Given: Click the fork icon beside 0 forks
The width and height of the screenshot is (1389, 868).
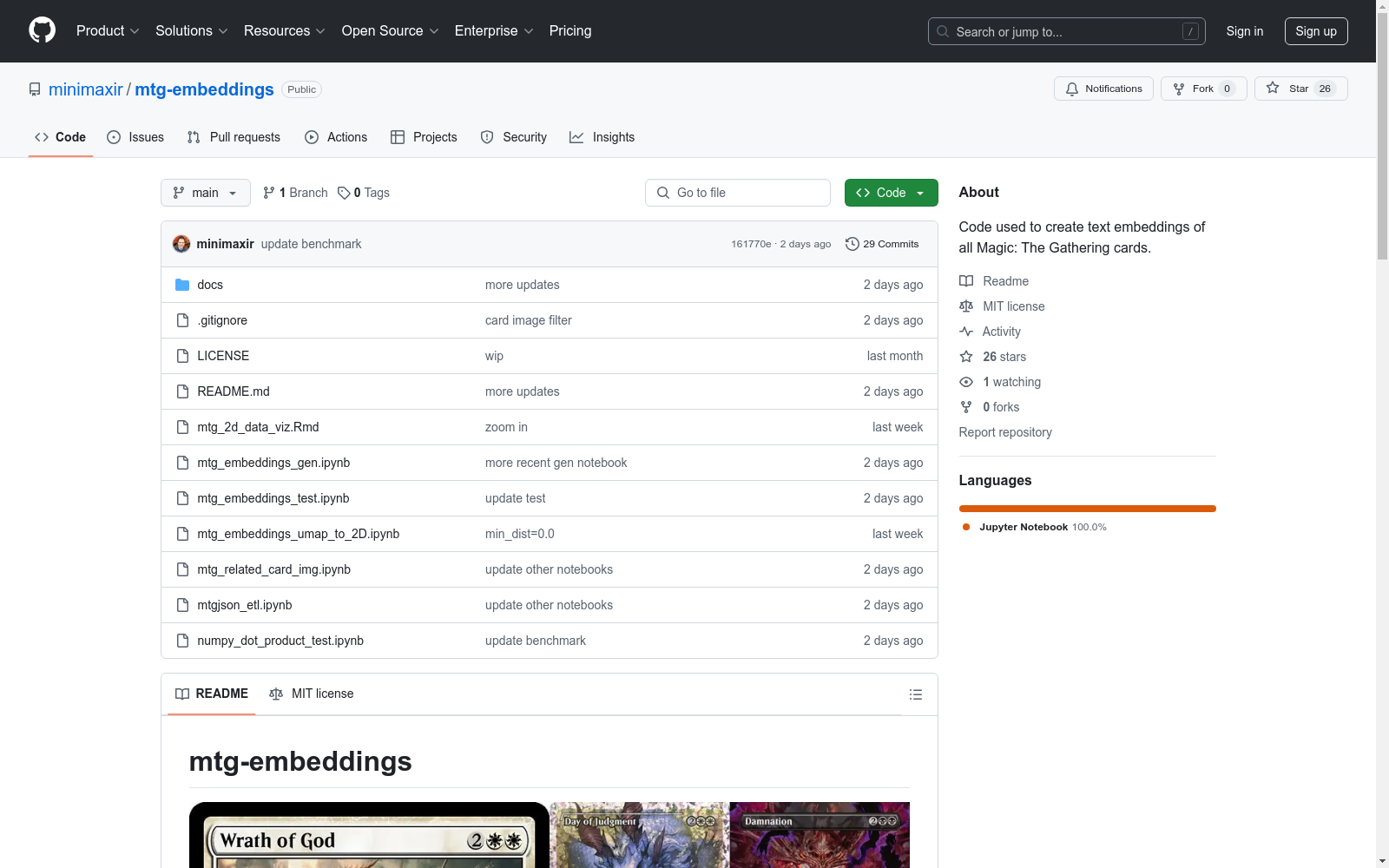Looking at the screenshot, I should click(x=966, y=407).
